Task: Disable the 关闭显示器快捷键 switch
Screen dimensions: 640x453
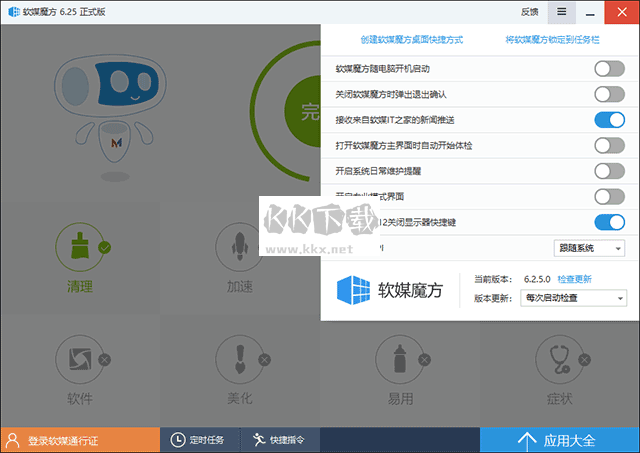Action: pos(609,222)
